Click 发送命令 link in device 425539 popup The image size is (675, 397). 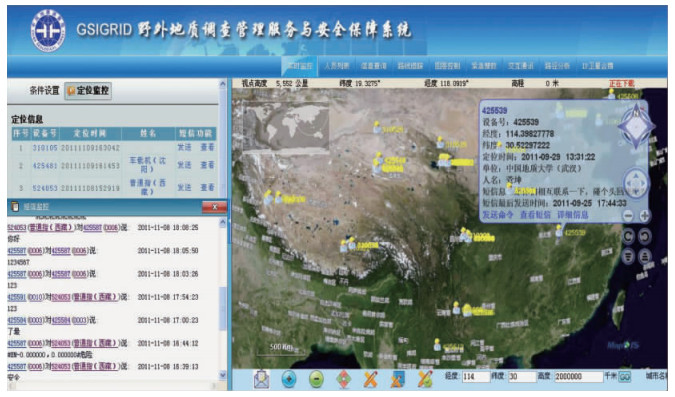click(497, 214)
